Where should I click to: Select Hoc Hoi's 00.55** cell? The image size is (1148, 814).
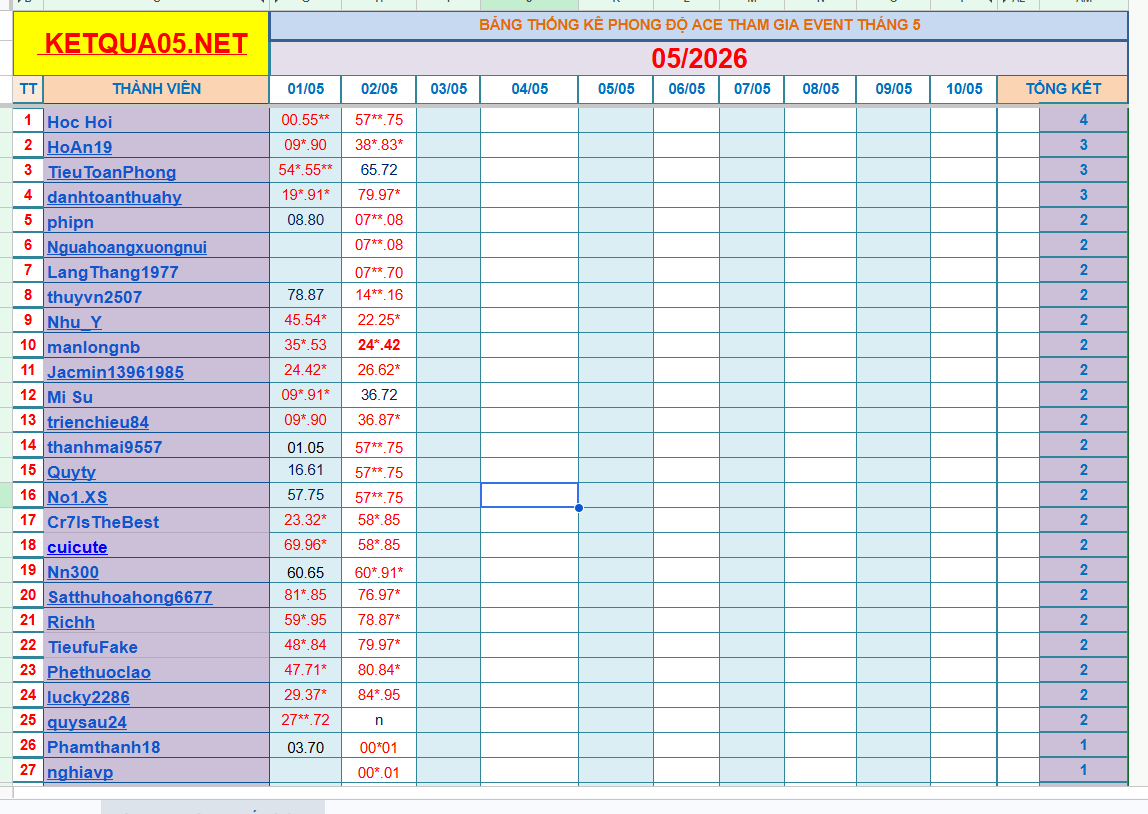click(x=305, y=120)
